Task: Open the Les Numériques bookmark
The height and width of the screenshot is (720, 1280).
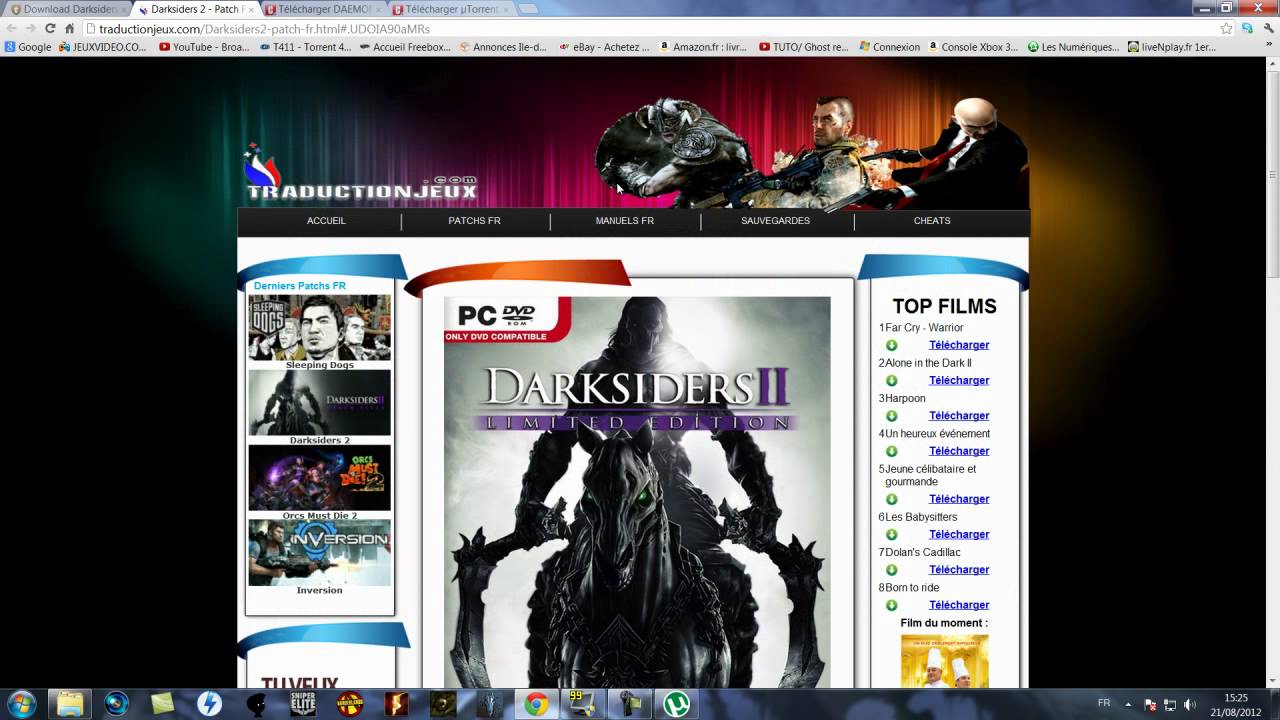Action: click(x=1073, y=47)
